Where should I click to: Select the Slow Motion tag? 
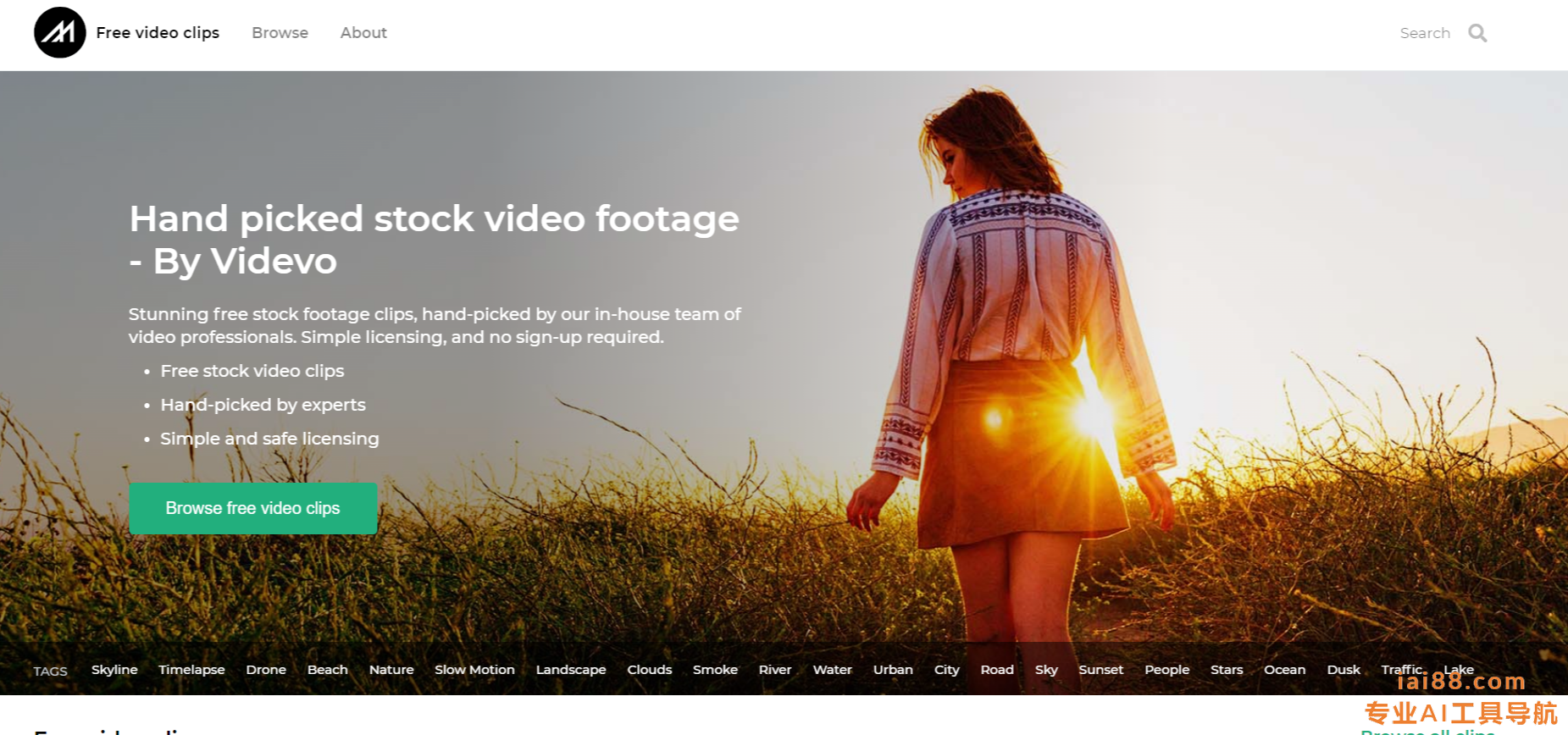pos(474,669)
